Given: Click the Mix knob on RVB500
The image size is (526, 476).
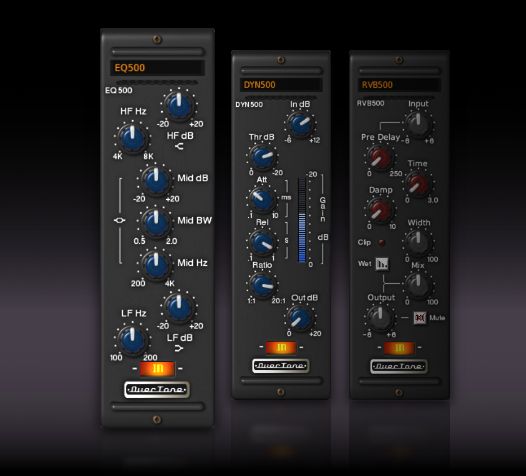Looking at the screenshot, I should point(418,285).
